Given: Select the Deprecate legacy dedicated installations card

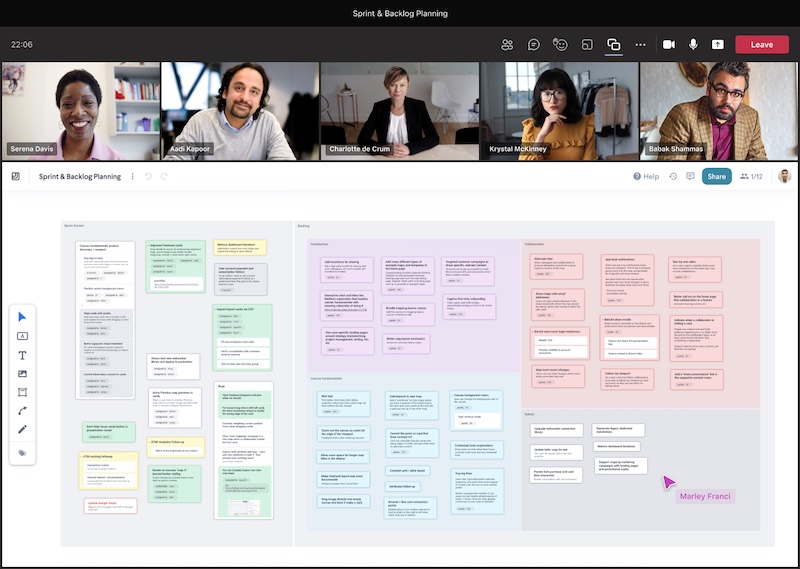Looking at the screenshot, I should (x=618, y=430).
